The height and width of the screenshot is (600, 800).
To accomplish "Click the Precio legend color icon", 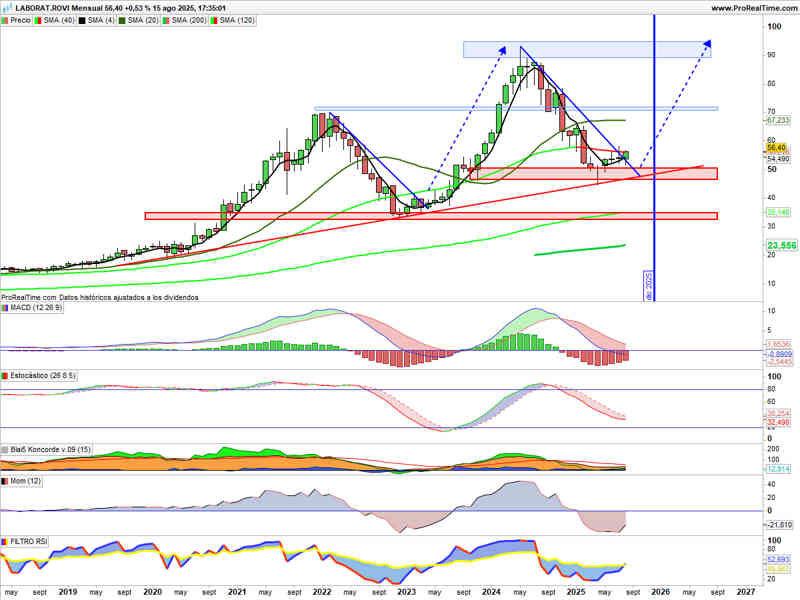I will click(x=5, y=20).
